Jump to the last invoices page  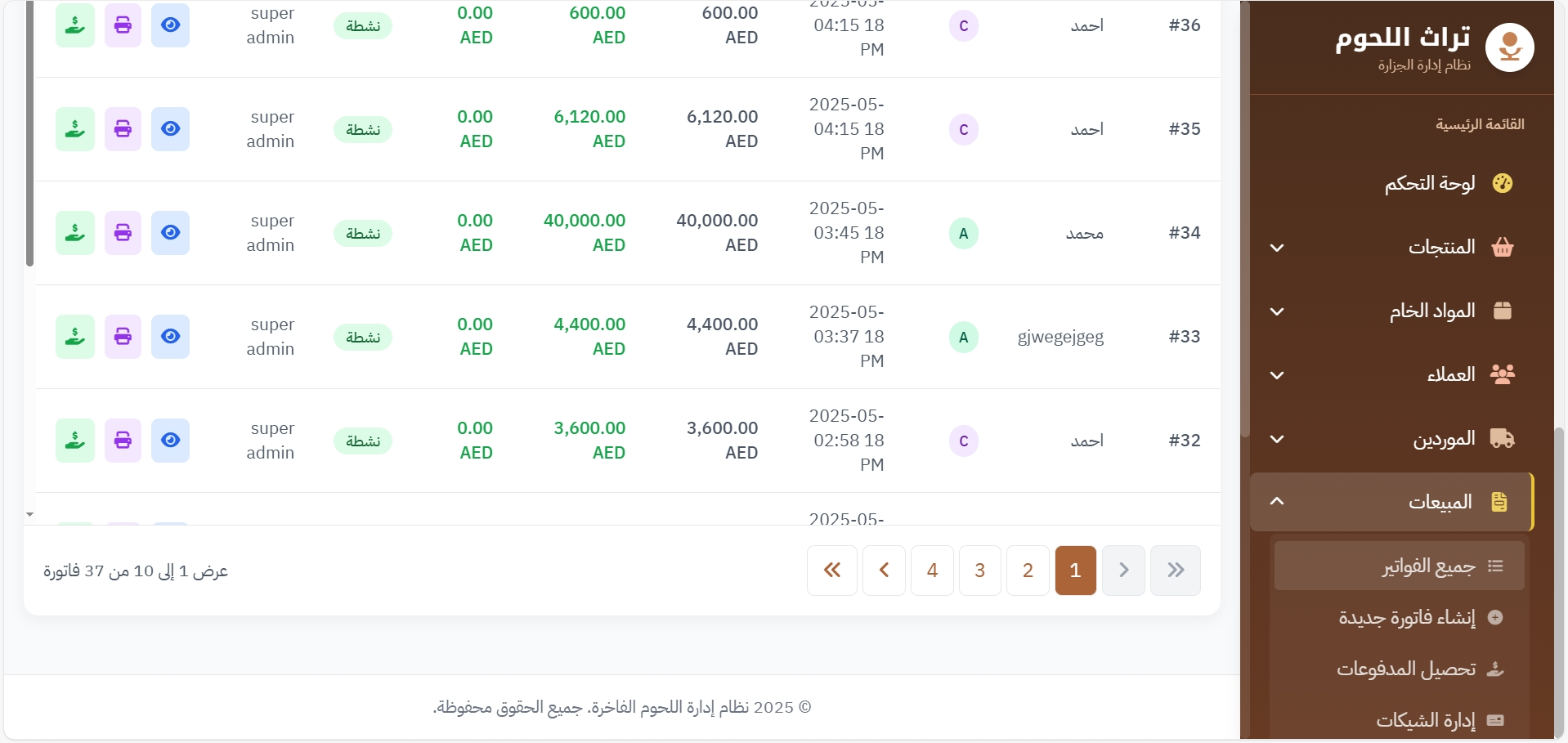click(832, 571)
